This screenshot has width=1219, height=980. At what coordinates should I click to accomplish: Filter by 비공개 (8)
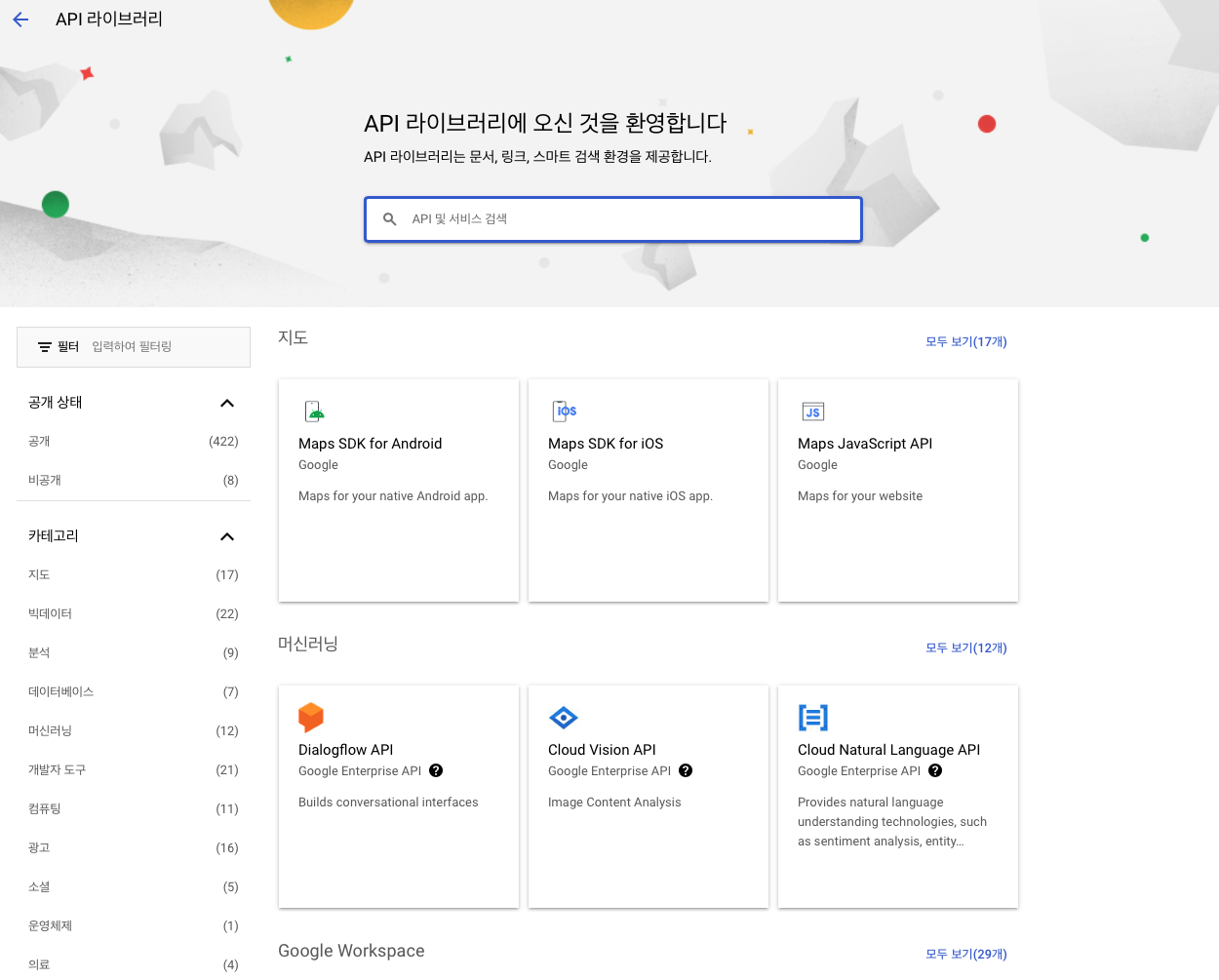tap(134, 481)
